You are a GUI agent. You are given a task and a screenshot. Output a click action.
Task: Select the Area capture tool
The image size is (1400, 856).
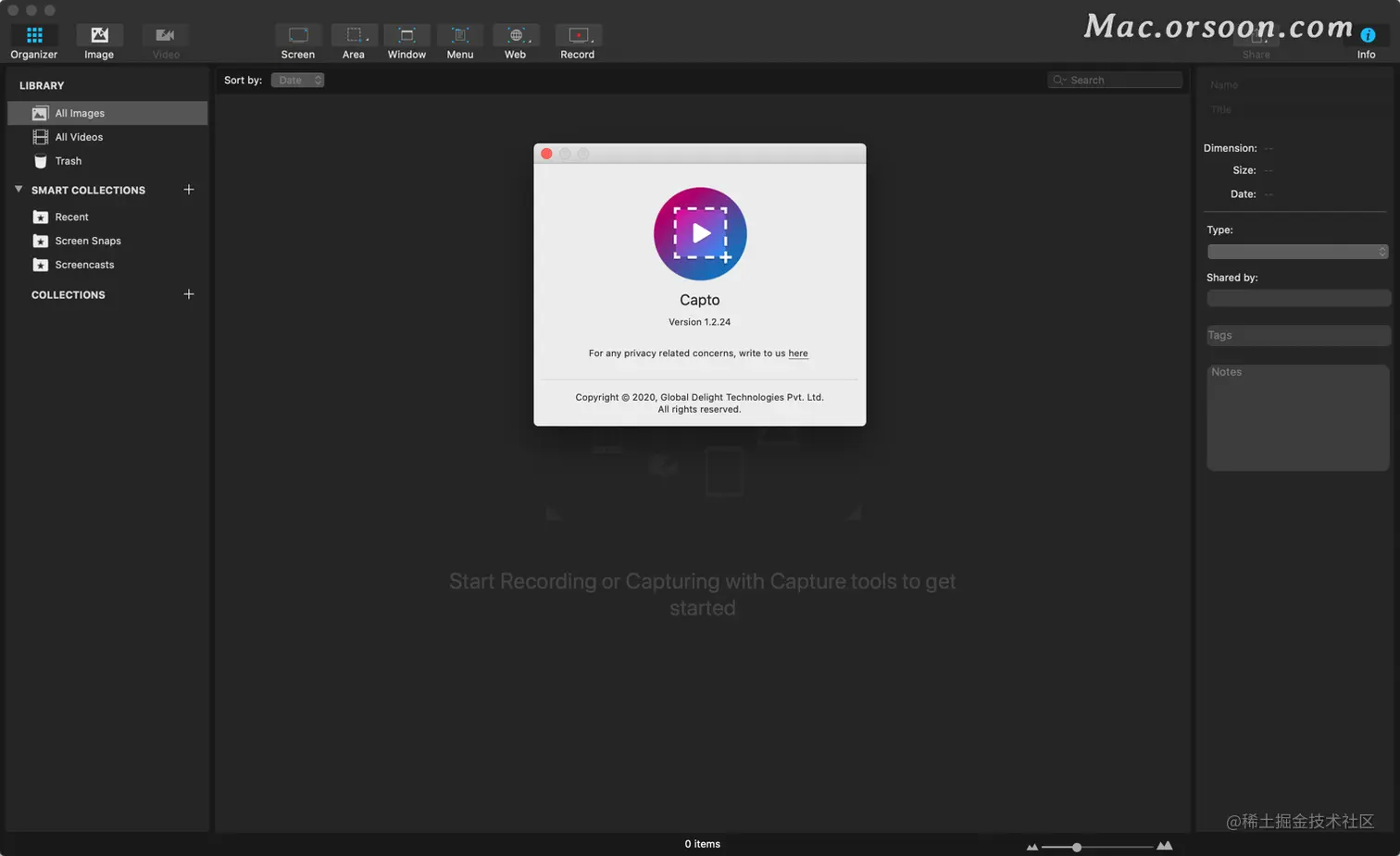click(354, 42)
